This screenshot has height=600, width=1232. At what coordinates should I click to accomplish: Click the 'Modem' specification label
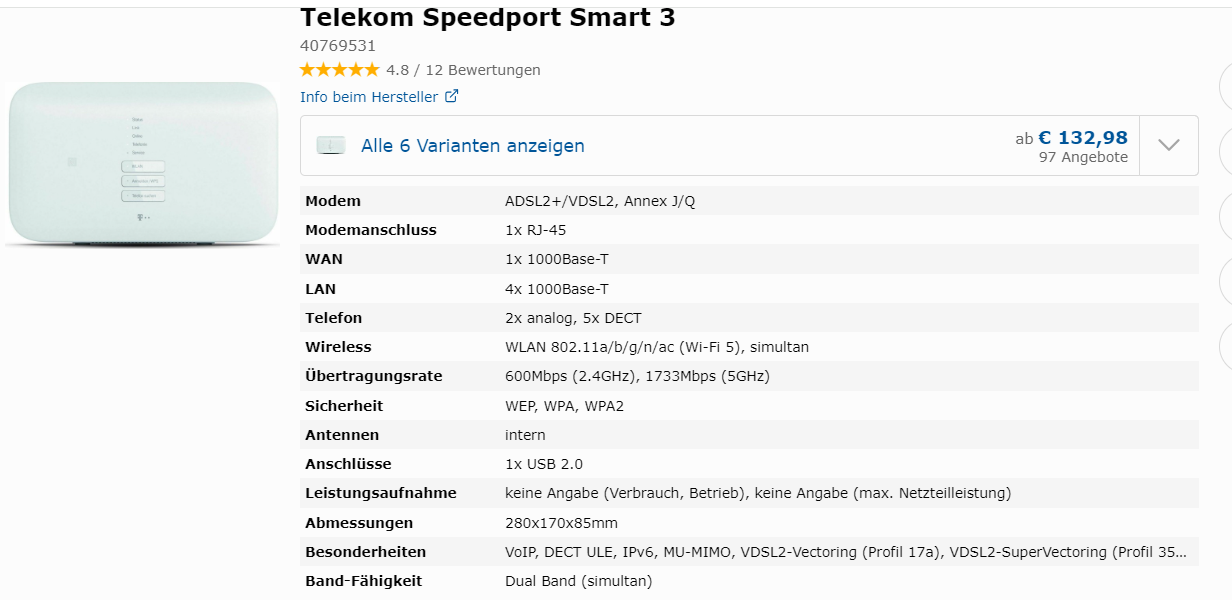coord(333,201)
